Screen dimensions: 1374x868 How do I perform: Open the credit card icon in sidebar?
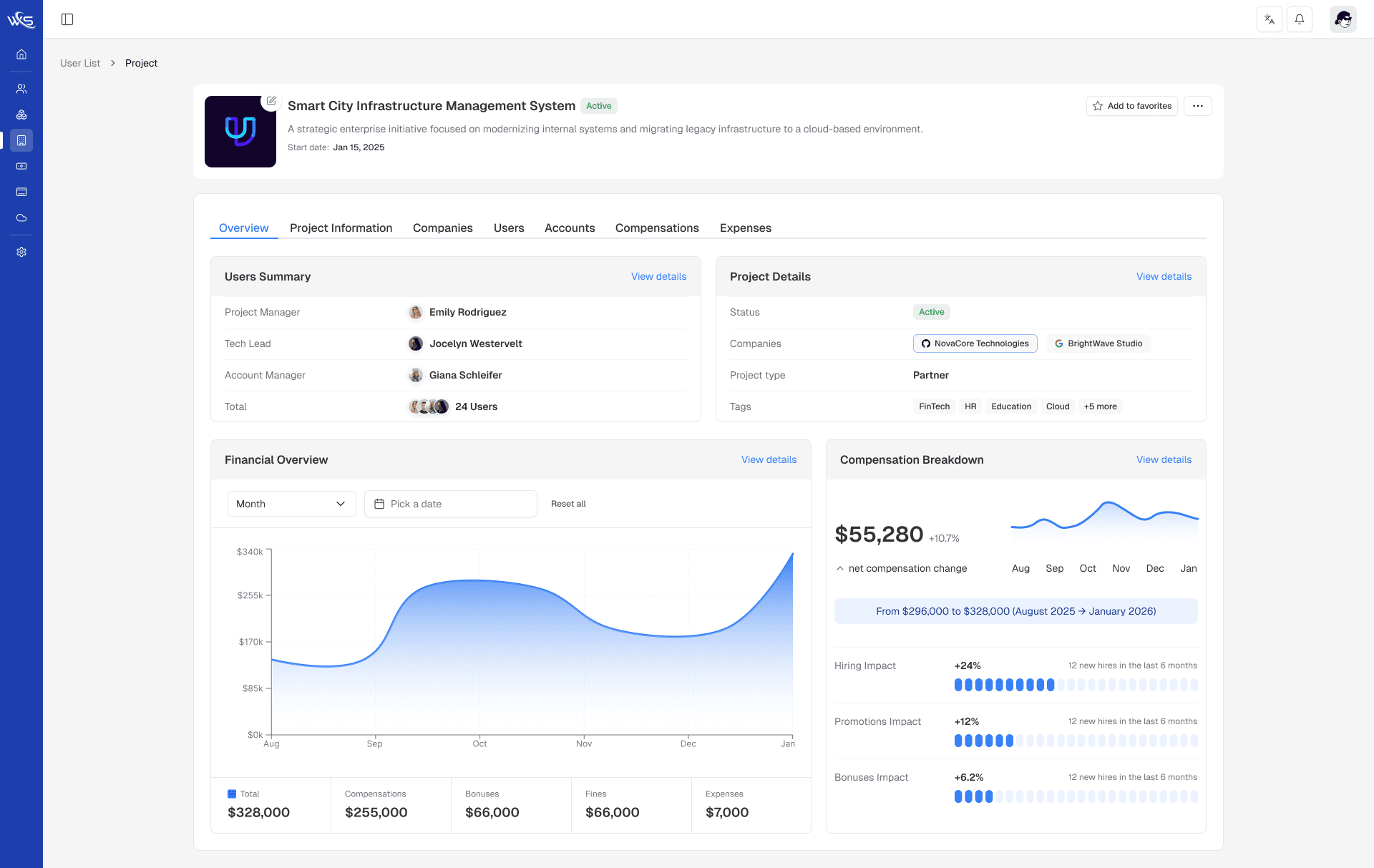pos(21,192)
